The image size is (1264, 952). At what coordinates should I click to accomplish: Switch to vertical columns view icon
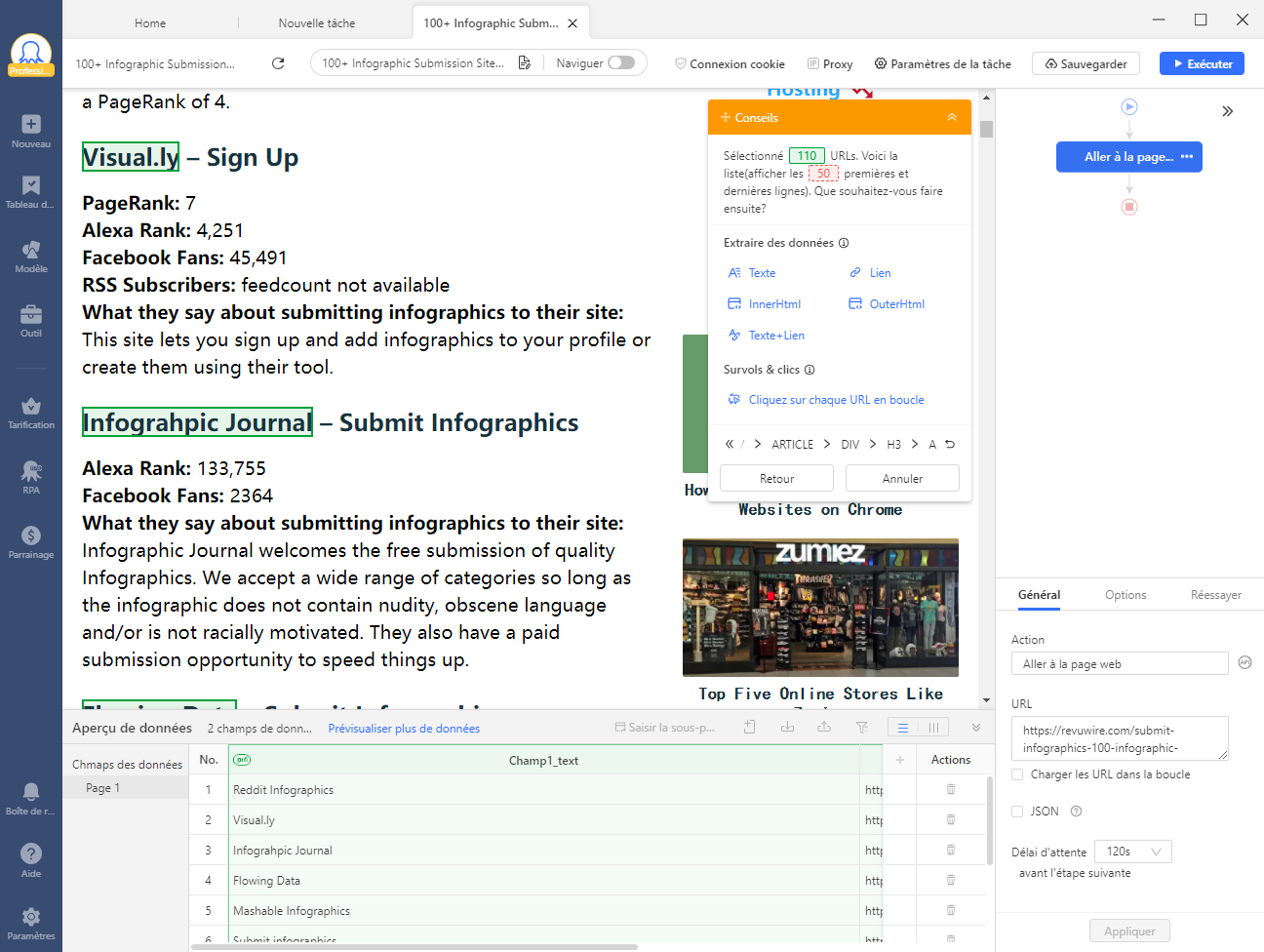click(x=933, y=728)
